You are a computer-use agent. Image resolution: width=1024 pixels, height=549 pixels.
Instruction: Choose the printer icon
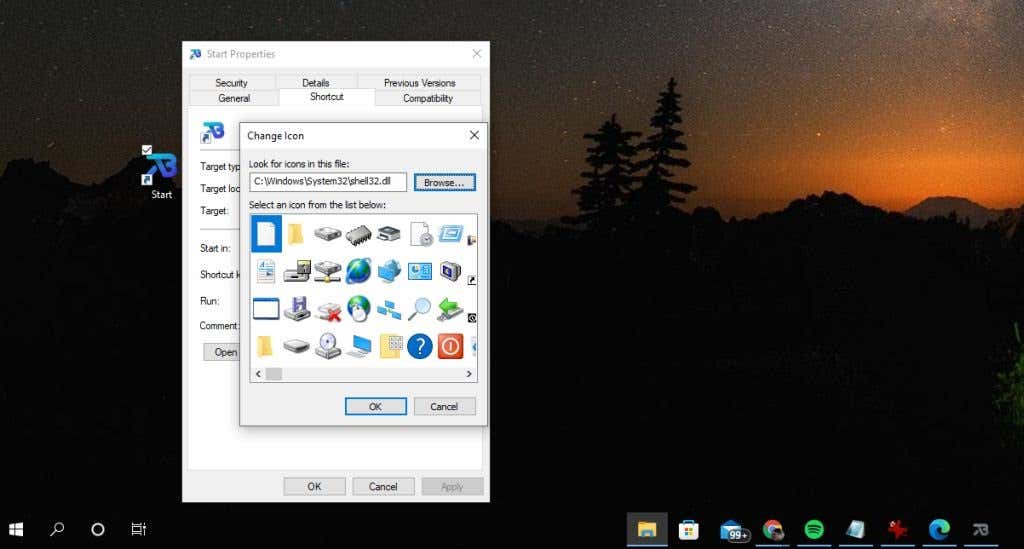click(389, 234)
